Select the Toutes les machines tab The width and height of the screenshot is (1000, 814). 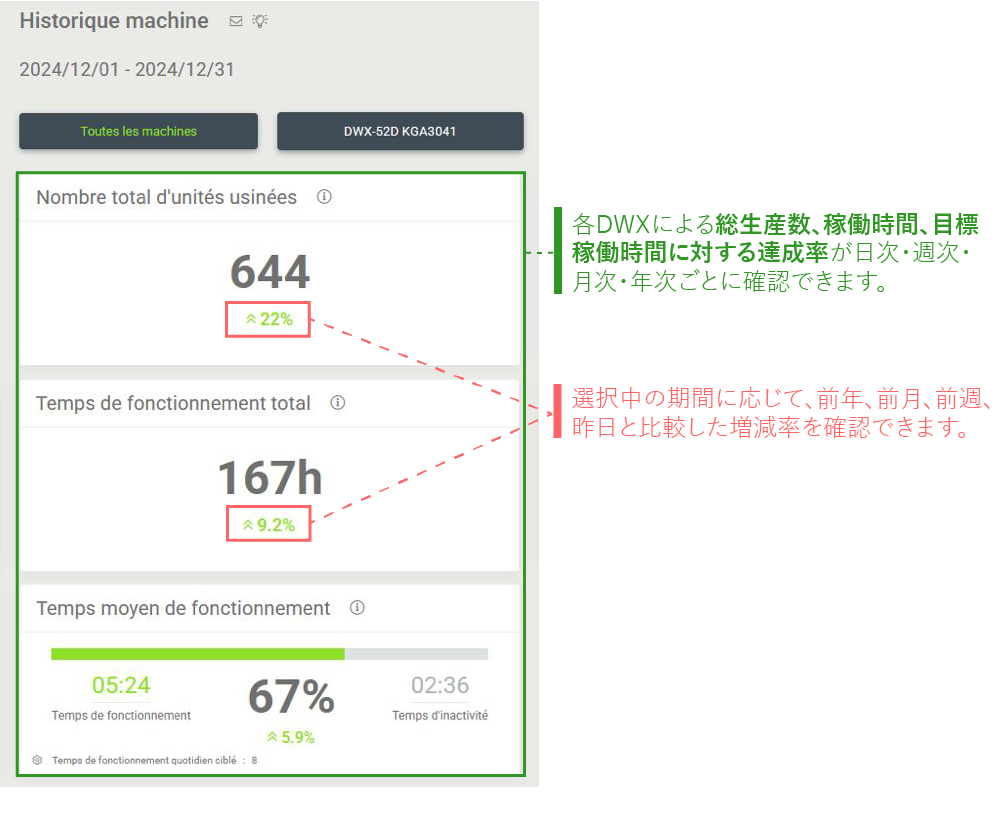click(x=138, y=131)
